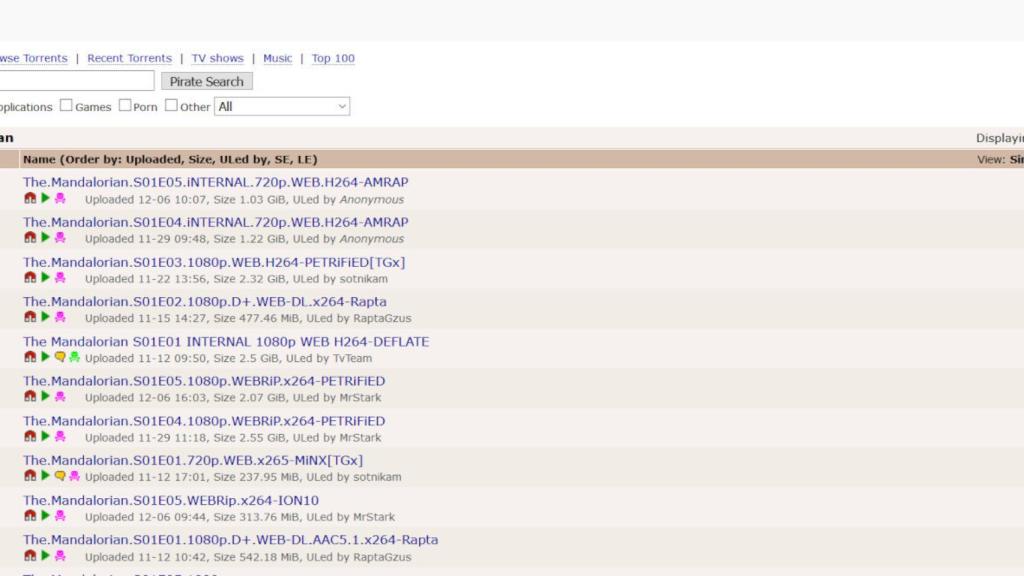The image size is (1024, 576).
Task: Click the magnet icon for S01E04 1080p WEBRiP
Action: pos(30,437)
